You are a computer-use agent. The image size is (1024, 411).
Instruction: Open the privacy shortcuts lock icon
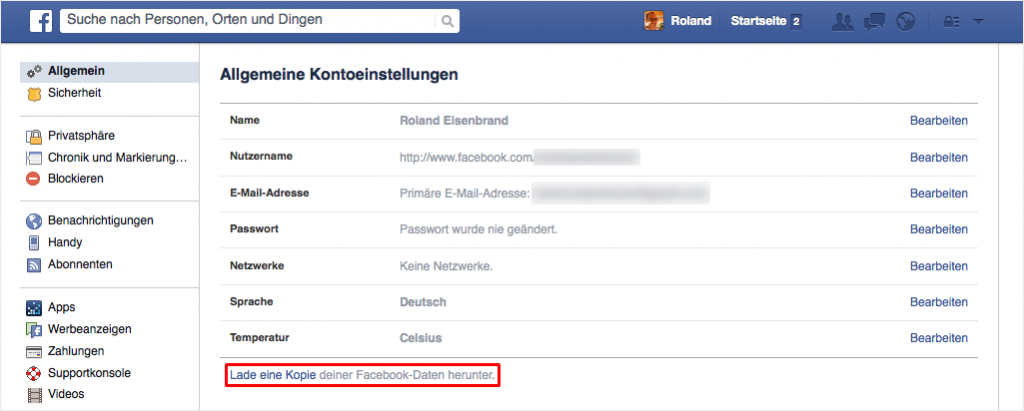952,21
